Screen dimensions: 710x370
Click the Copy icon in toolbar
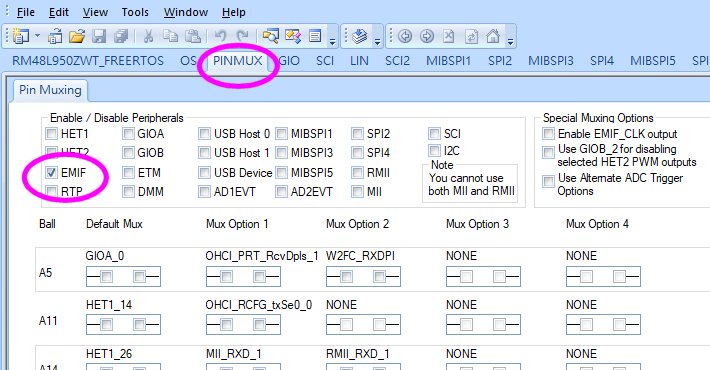point(170,36)
